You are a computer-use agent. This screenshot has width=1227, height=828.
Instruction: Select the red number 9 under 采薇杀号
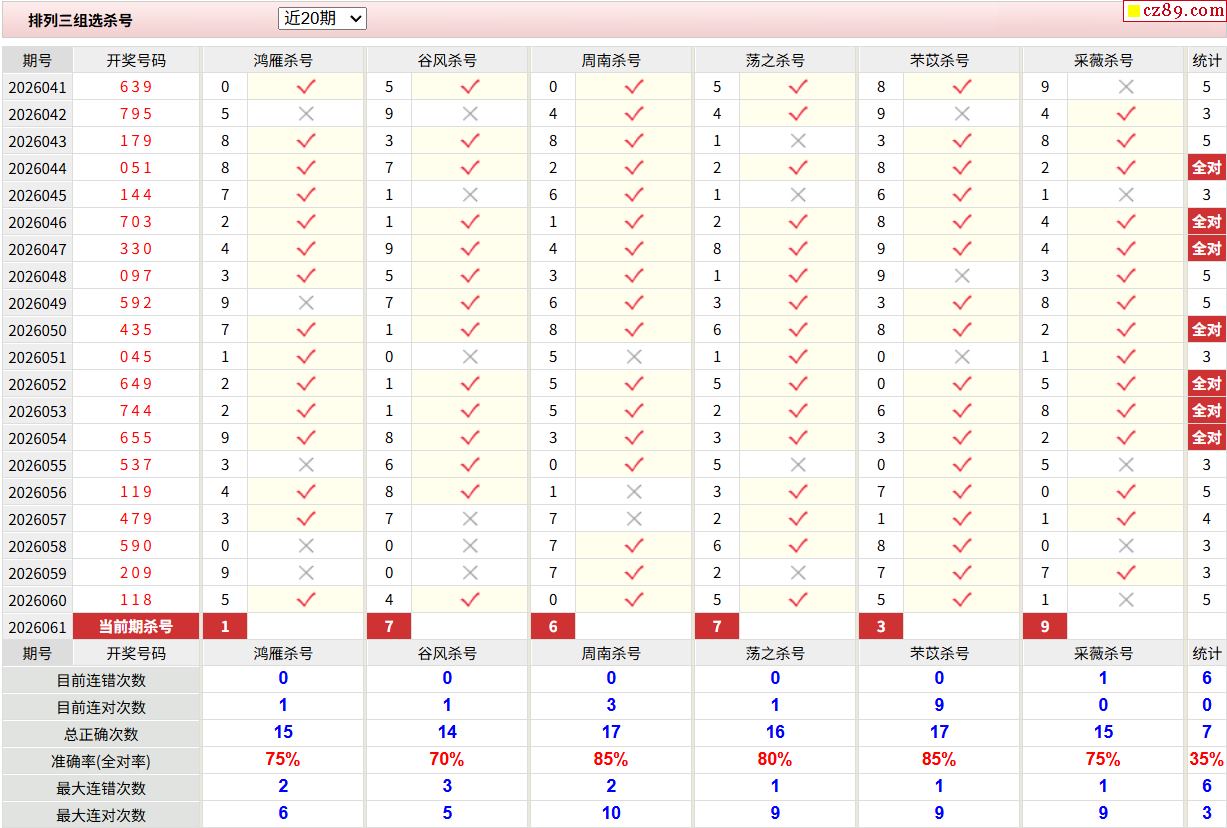click(x=1045, y=627)
